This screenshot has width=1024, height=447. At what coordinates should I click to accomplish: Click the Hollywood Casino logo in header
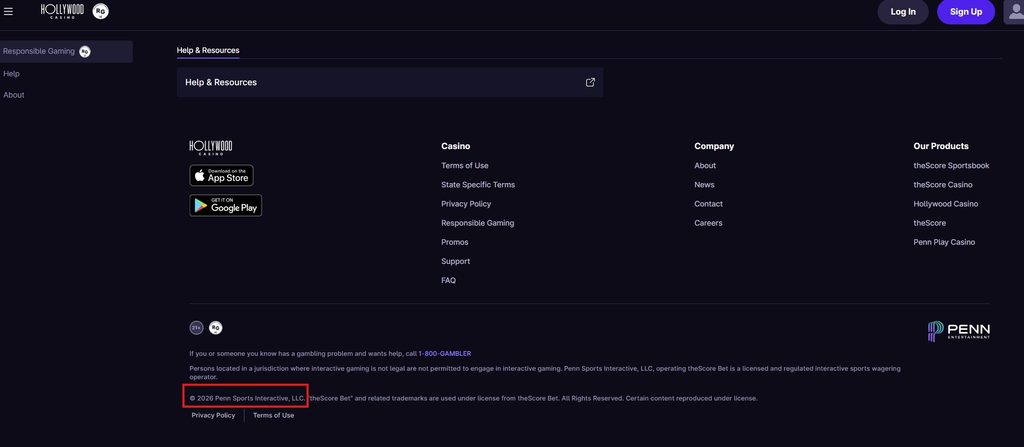point(62,10)
